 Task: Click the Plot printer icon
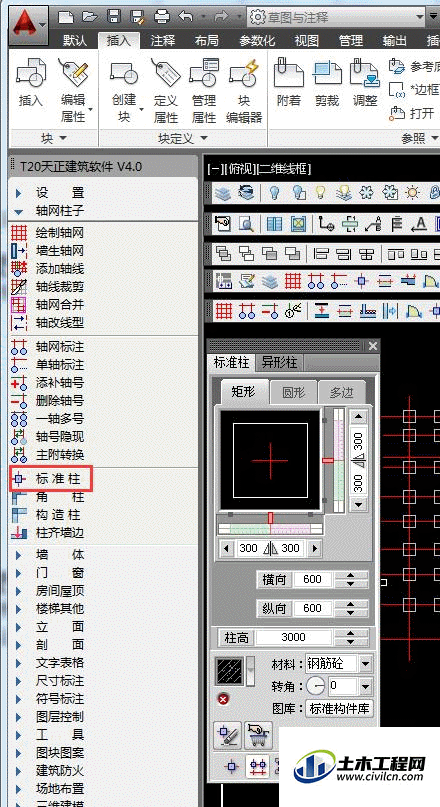[x=162, y=17]
